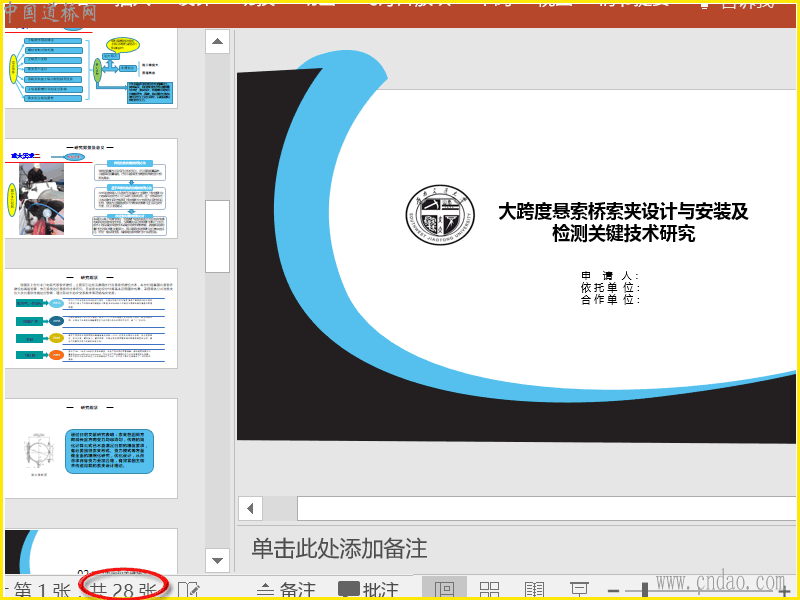
Task: Switch to Slide Sorter view icon
Action: [x=489, y=590]
